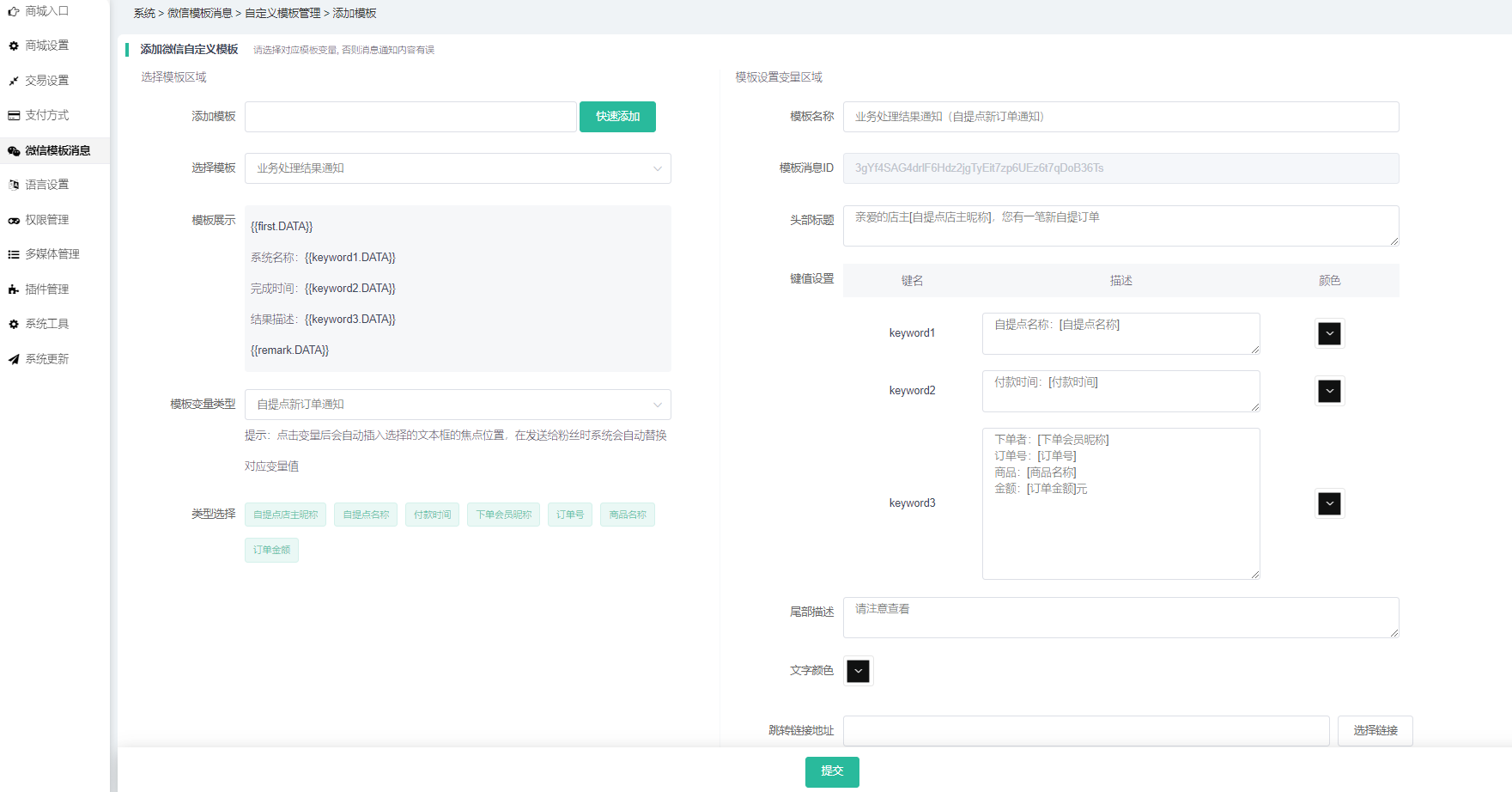The image size is (1512, 792).
Task: Click the 微信模板消息 WeChat icon
Action: coord(14,150)
